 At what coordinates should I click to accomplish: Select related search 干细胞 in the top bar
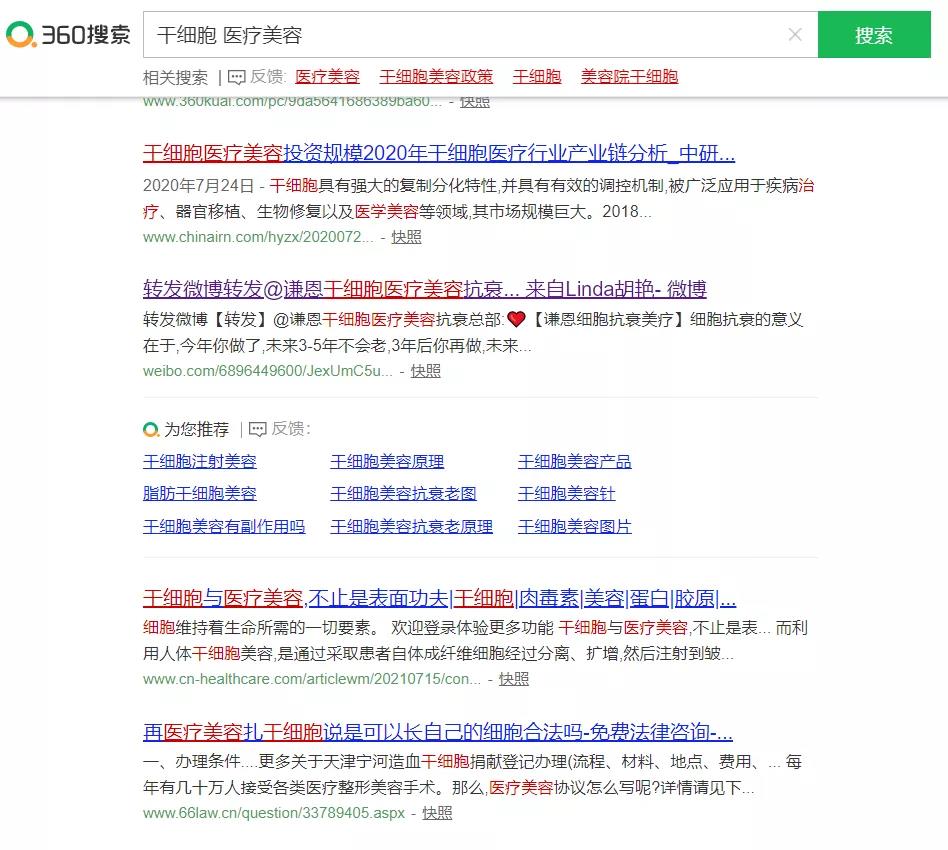pyautogui.click(x=537, y=77)
